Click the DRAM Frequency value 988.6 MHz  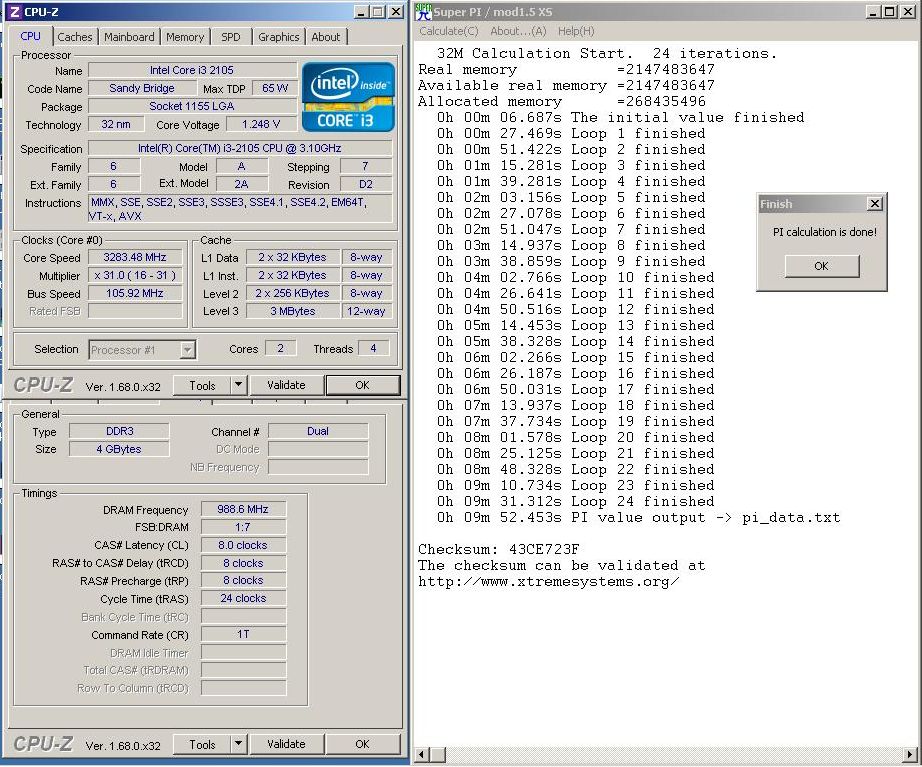[x=243, y=509]
